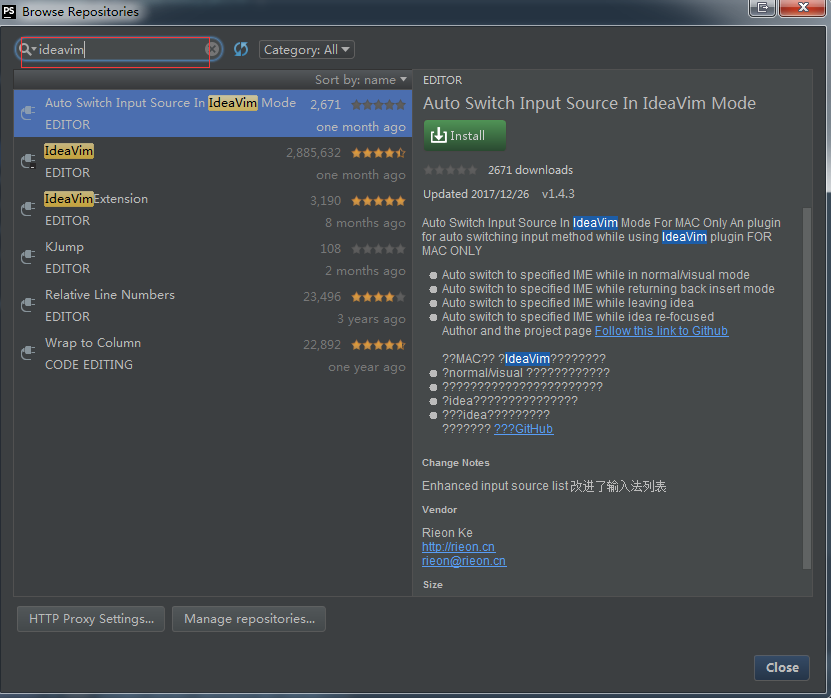
Task: Click plugin icon for Auto Switch Input Source
Action: point(28,113)
